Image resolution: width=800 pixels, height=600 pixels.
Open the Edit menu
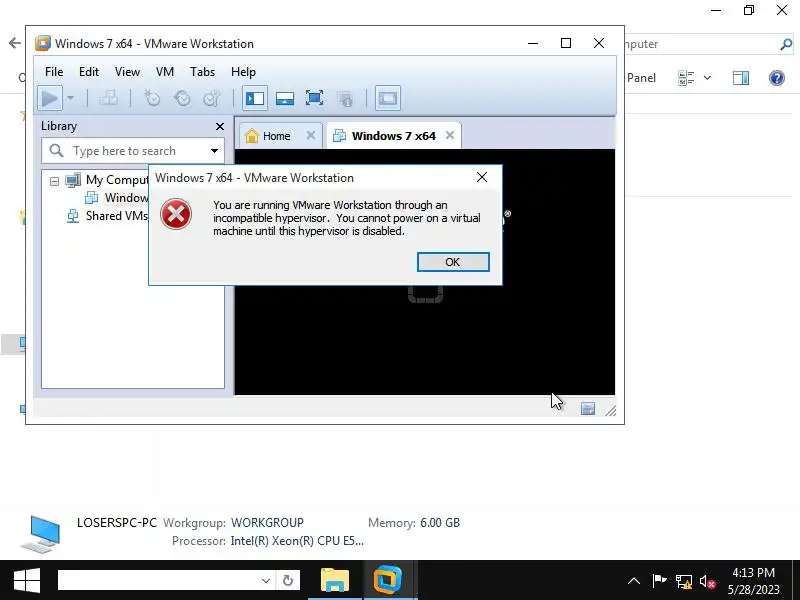pyautogui.click(x=89, y=72)
